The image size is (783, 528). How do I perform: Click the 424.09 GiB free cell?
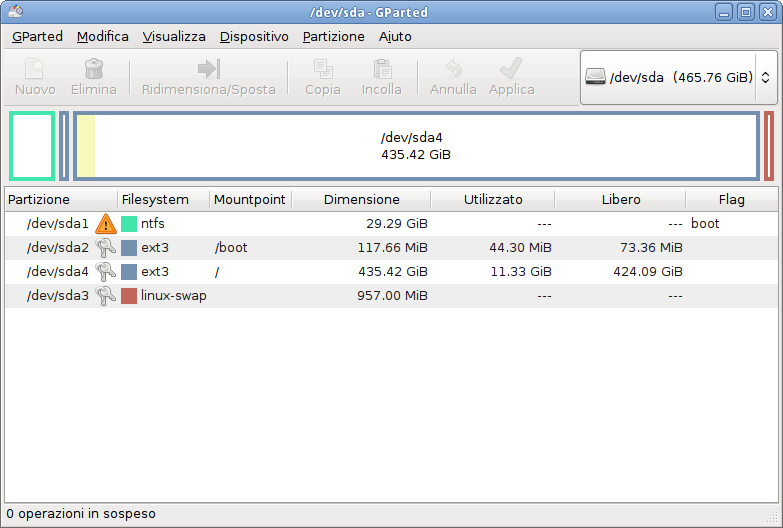click(648, 271)
